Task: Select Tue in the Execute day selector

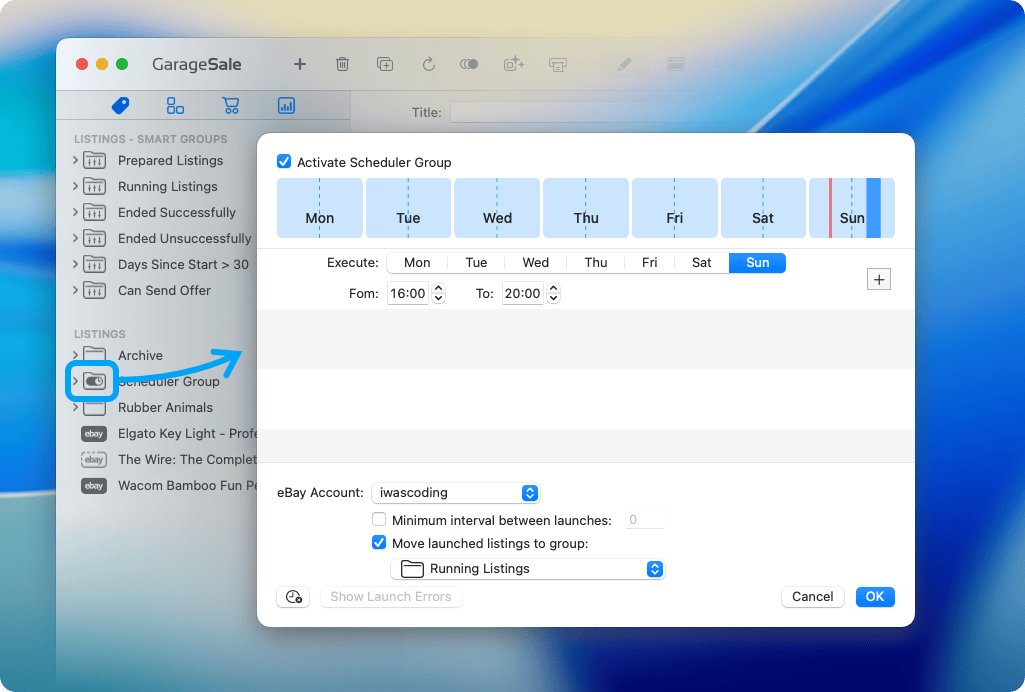Action: tap(476, 263)
